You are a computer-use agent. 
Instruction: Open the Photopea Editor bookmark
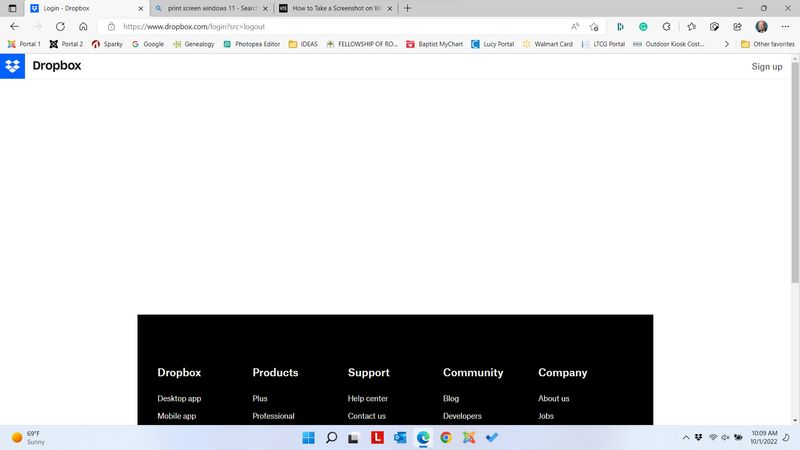(250, 44)
